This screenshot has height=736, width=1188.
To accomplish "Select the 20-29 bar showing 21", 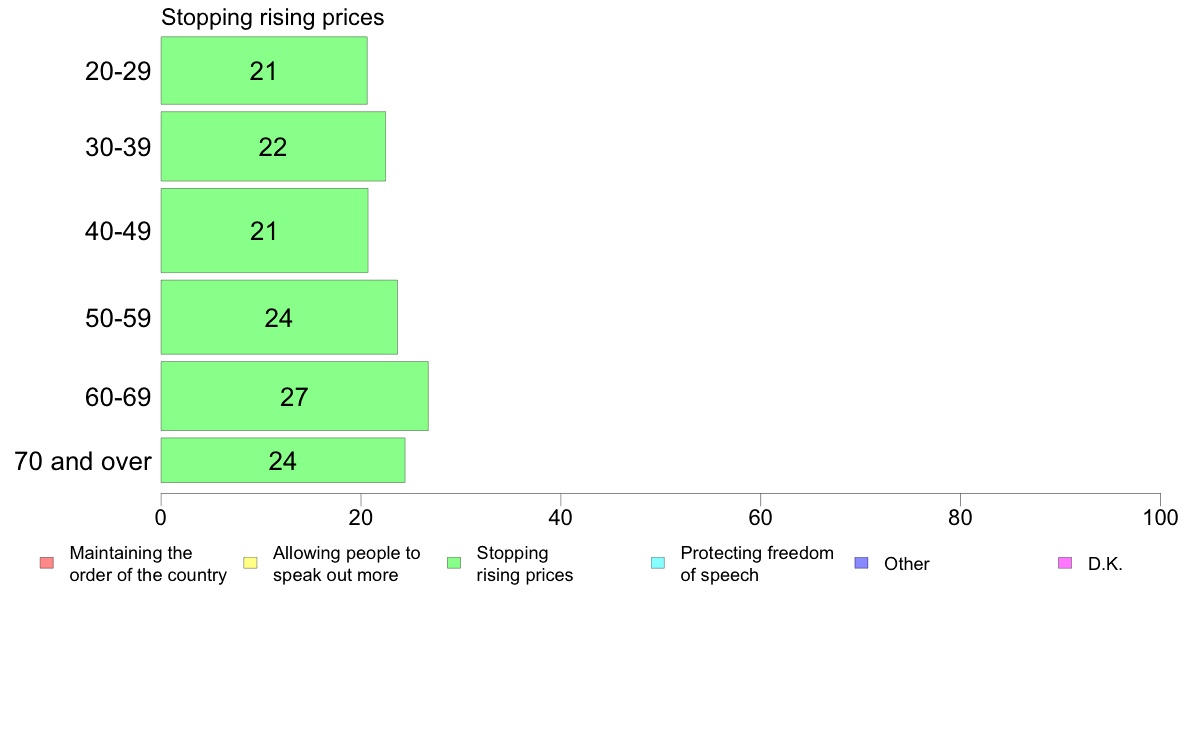I will pos(264,70).
